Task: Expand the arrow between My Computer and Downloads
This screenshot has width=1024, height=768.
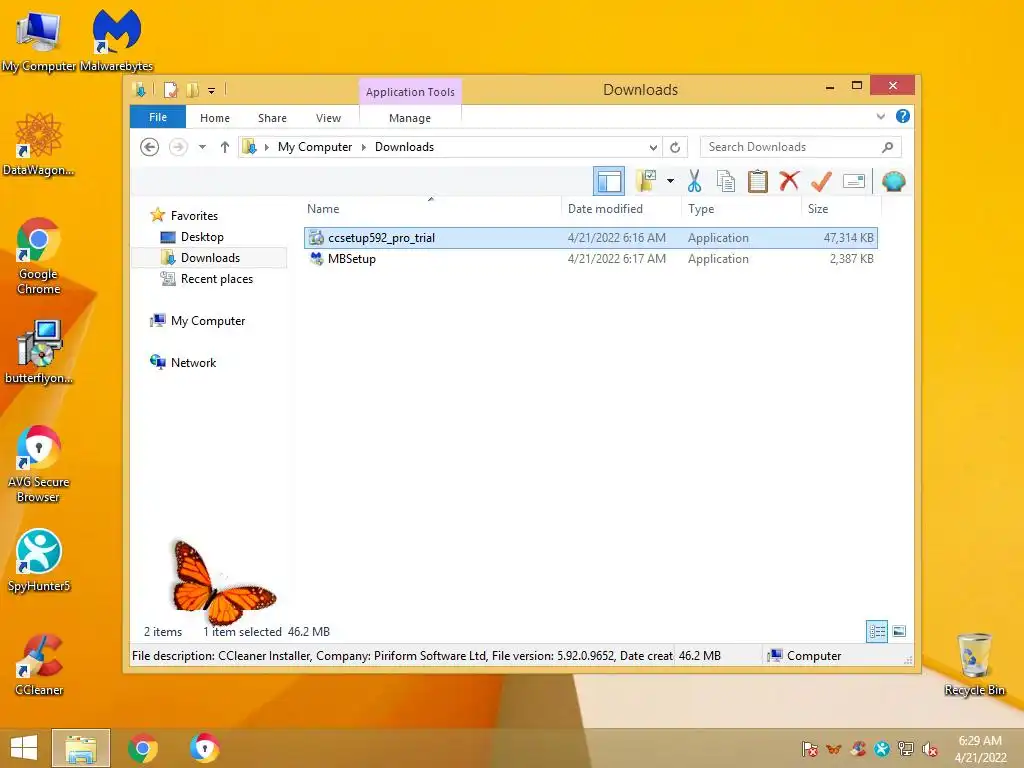Action: (x=364, y=147)
